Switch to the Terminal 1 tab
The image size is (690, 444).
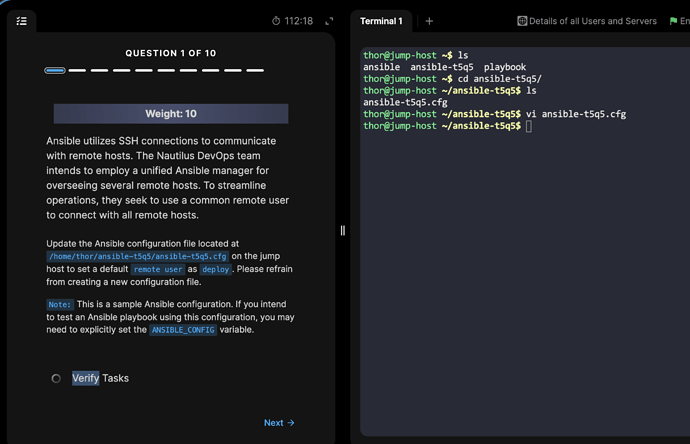[x=381, y=21]
